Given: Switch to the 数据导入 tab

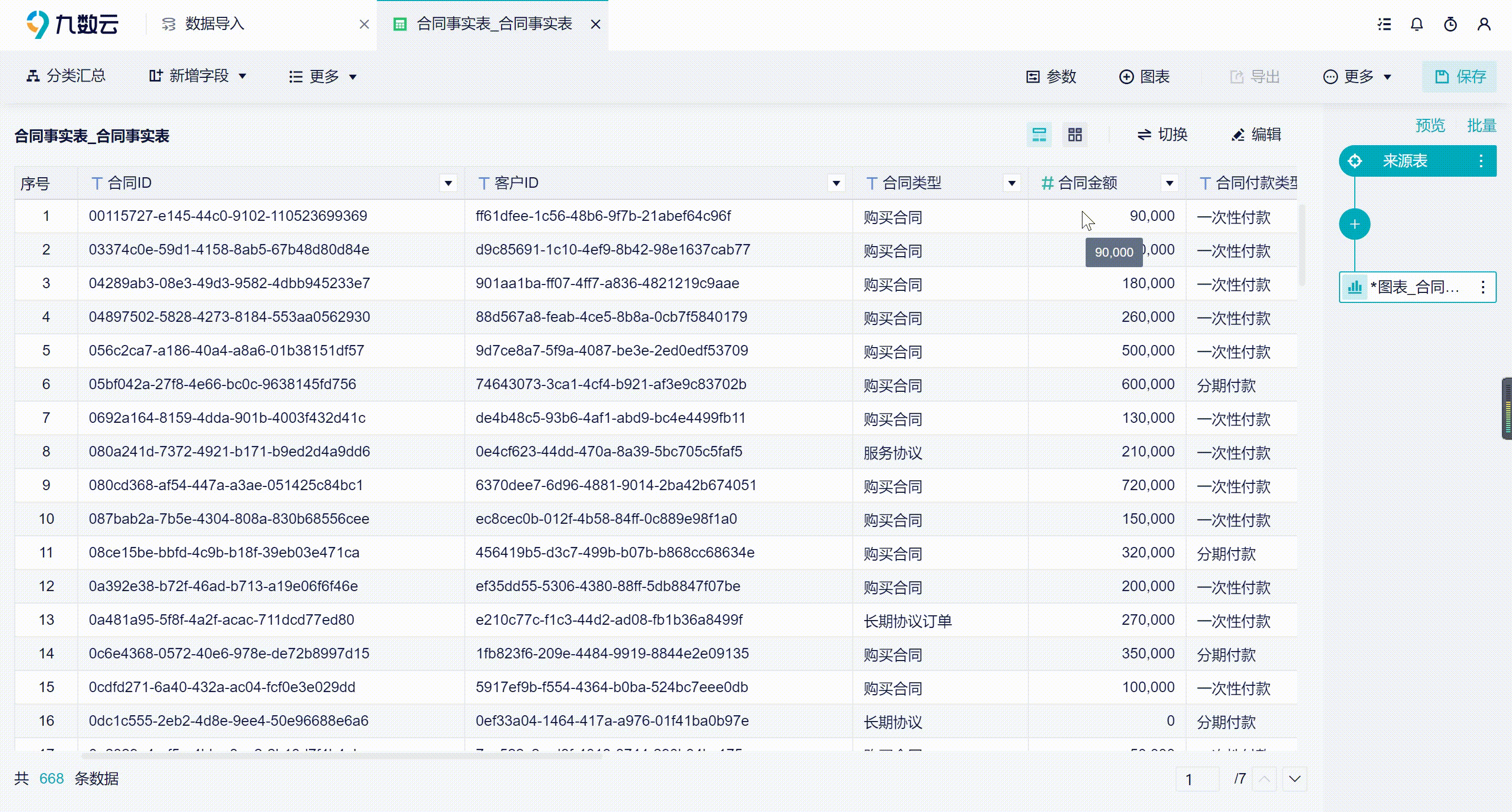Looking at the screenshot, I should (x=214, y=24).
